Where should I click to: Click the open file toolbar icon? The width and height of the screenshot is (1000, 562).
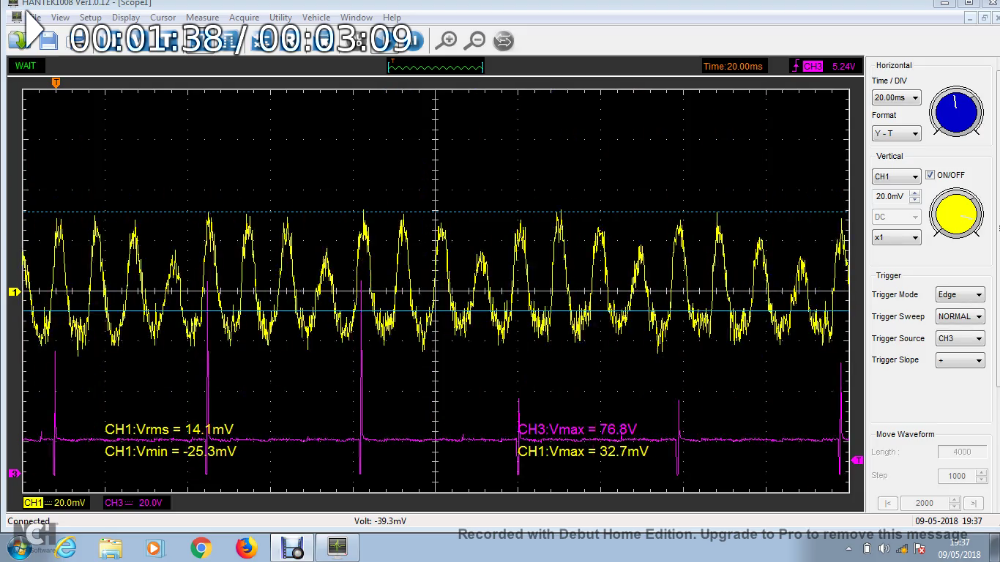(18, 41)
